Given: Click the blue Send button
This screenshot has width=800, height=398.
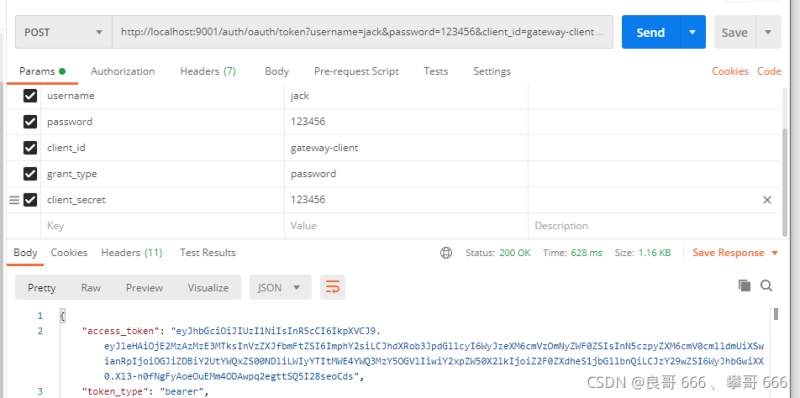Looking at the screenshot, I should (651, 32).
